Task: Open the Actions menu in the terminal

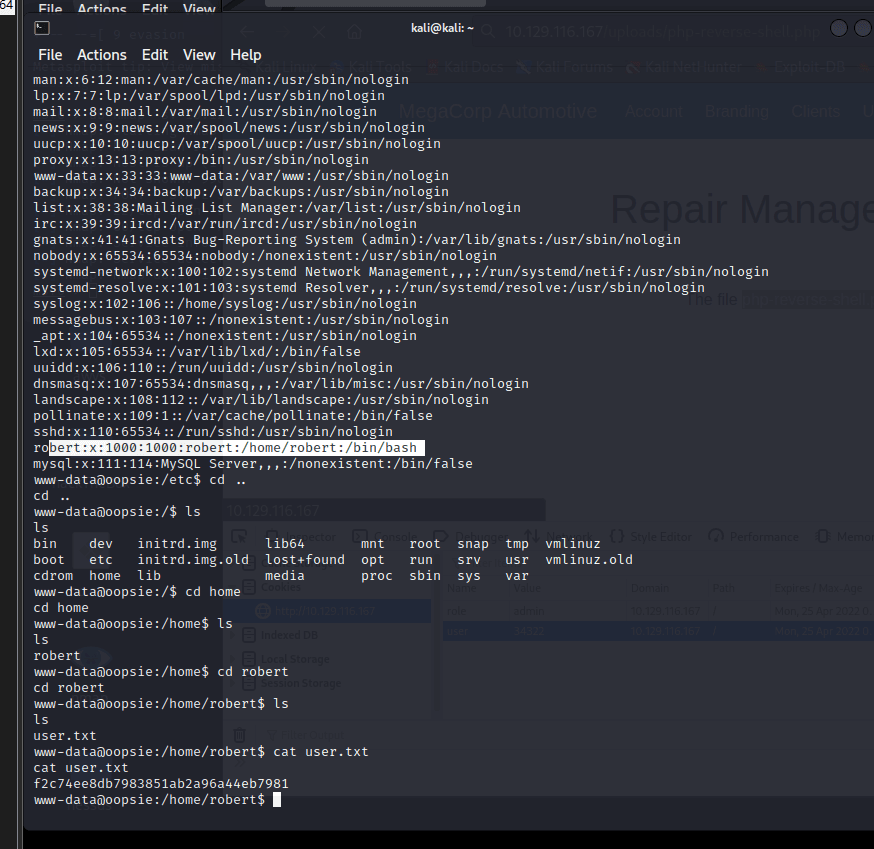Action: [102, 55]
